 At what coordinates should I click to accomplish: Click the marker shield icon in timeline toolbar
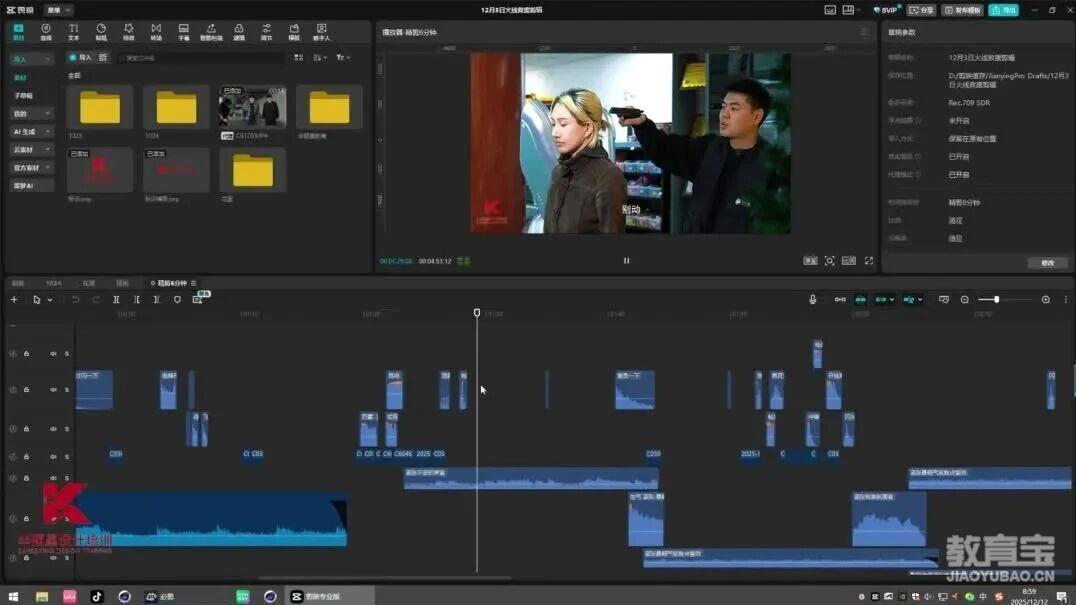177,300
